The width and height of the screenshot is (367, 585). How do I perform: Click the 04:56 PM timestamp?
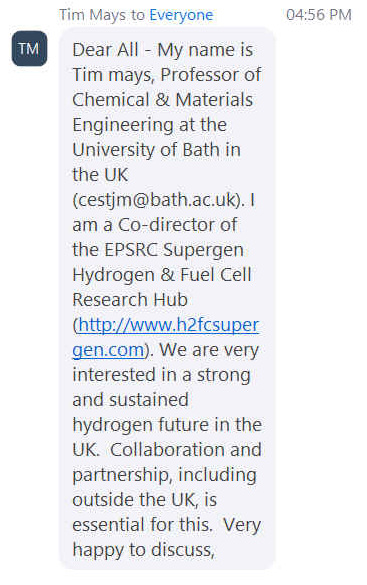click(x=319, y=15)
